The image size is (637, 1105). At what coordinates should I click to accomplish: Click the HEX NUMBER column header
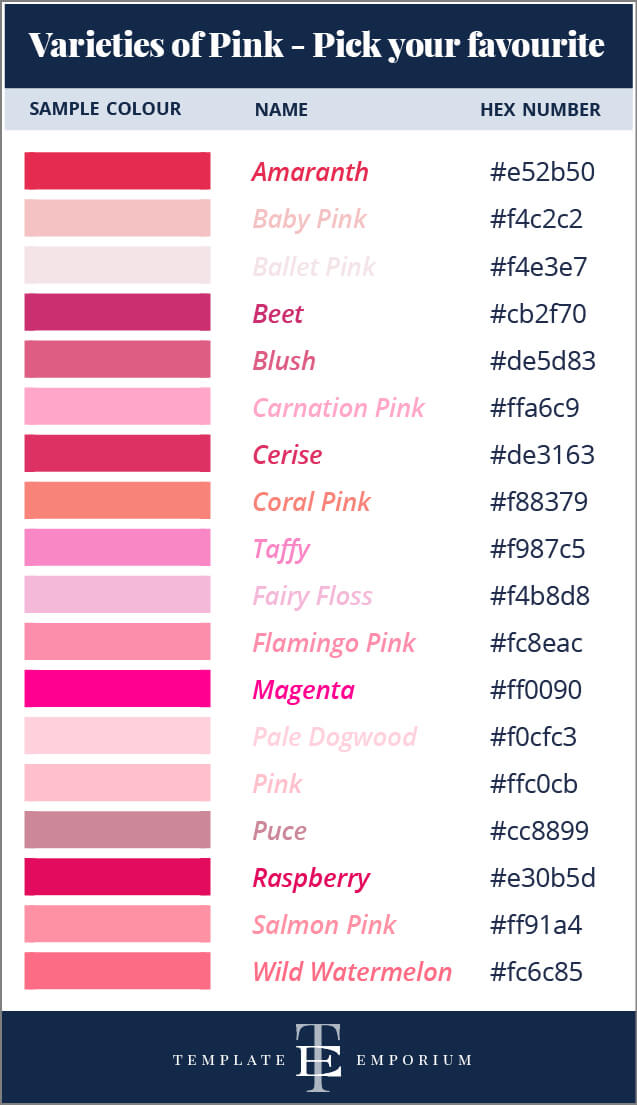[x=540, y=110]
